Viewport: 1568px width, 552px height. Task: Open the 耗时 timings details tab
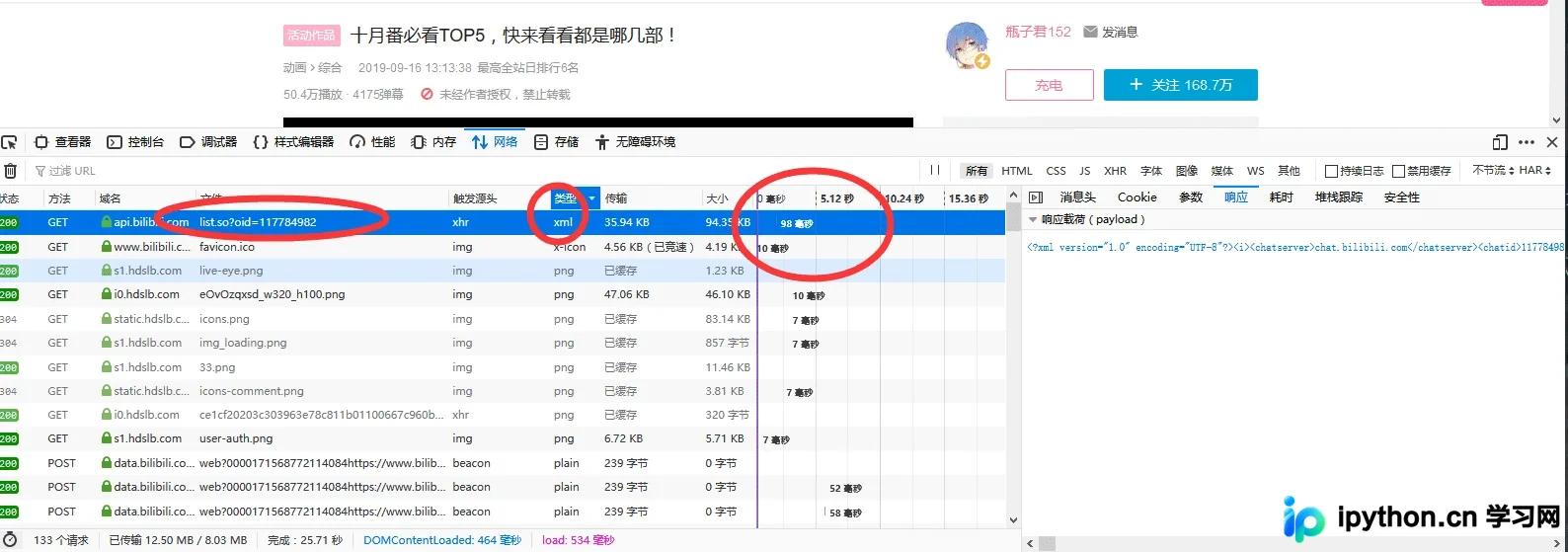tap(1282, 197)
